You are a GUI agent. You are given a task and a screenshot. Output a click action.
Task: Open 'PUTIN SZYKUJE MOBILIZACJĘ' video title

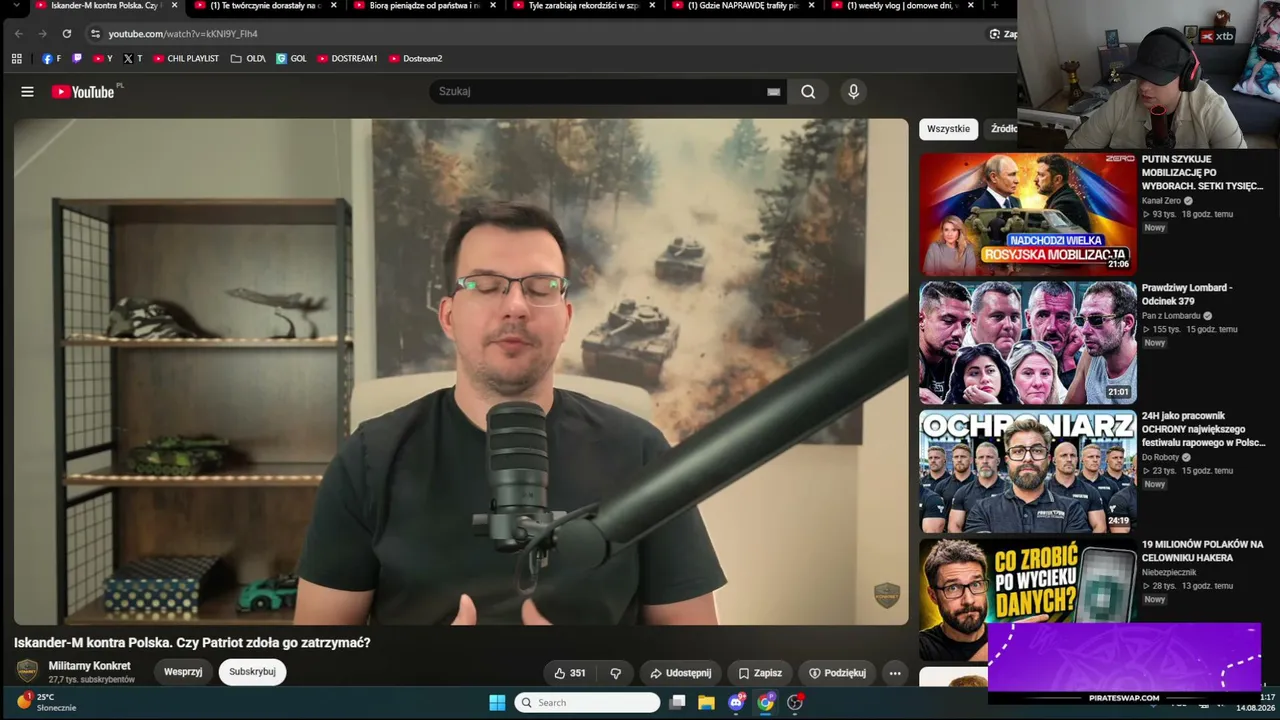click(x=1203, y=173)
